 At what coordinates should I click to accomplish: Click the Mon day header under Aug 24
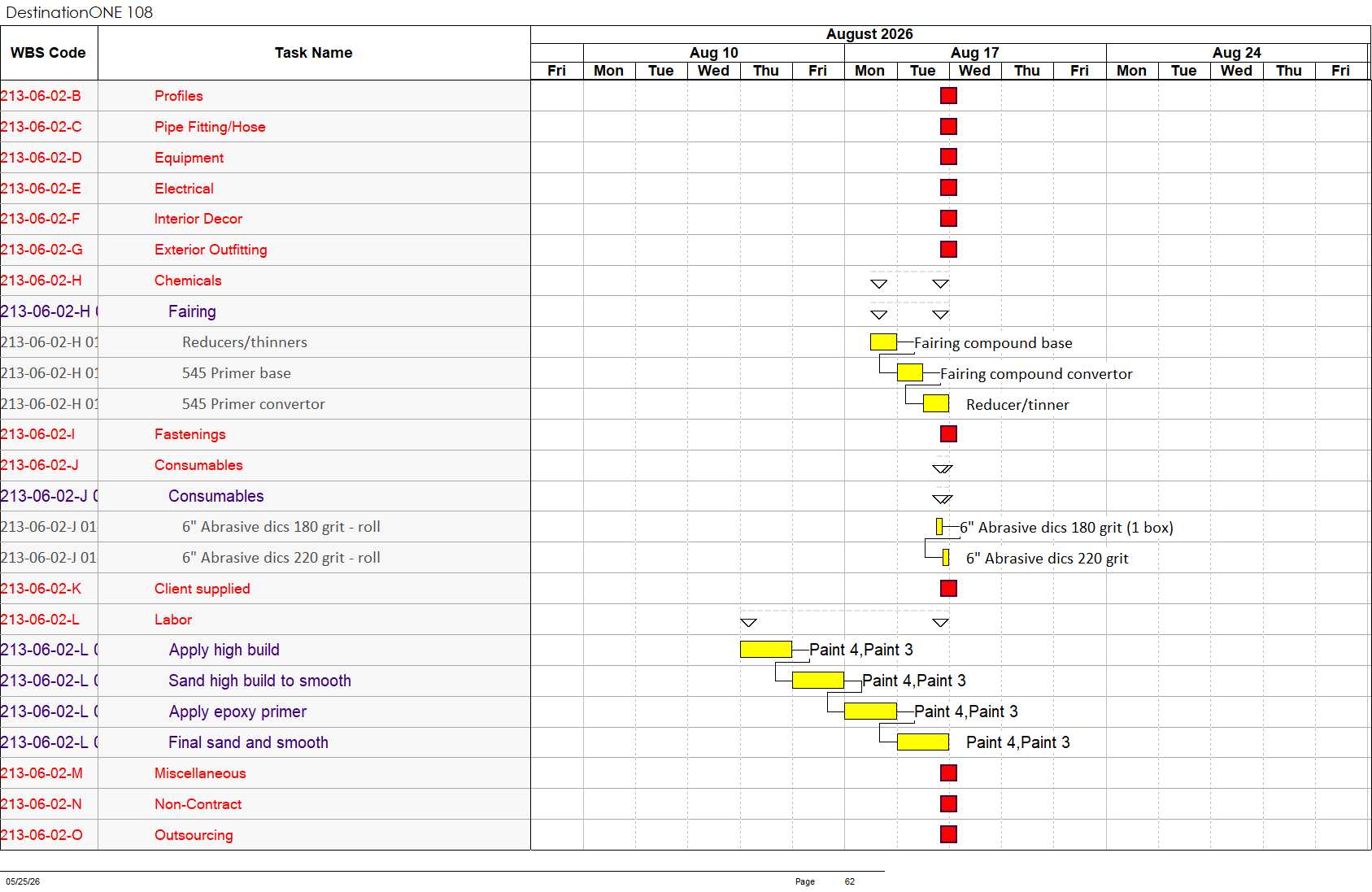tap(1132, 71)
